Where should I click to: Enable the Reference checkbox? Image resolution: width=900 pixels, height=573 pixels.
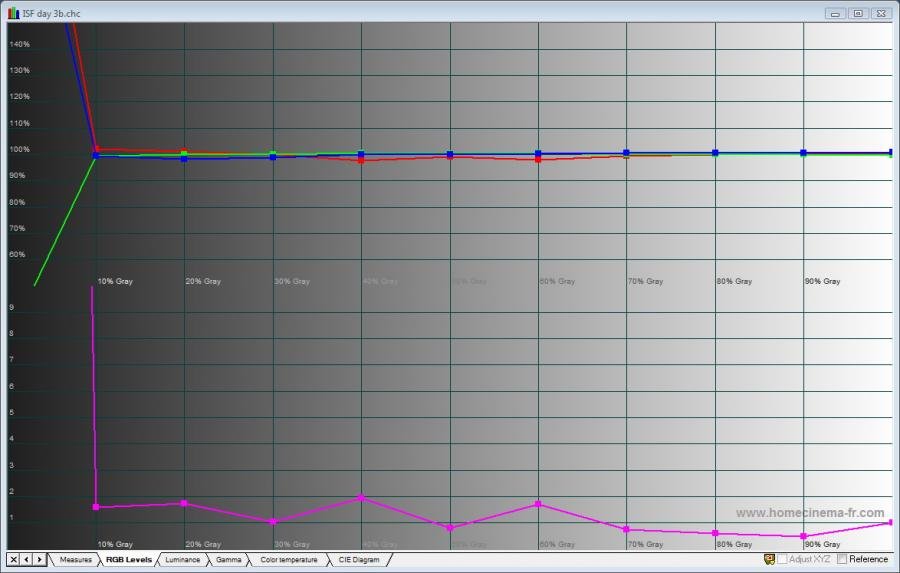click(x=842, y=559)
